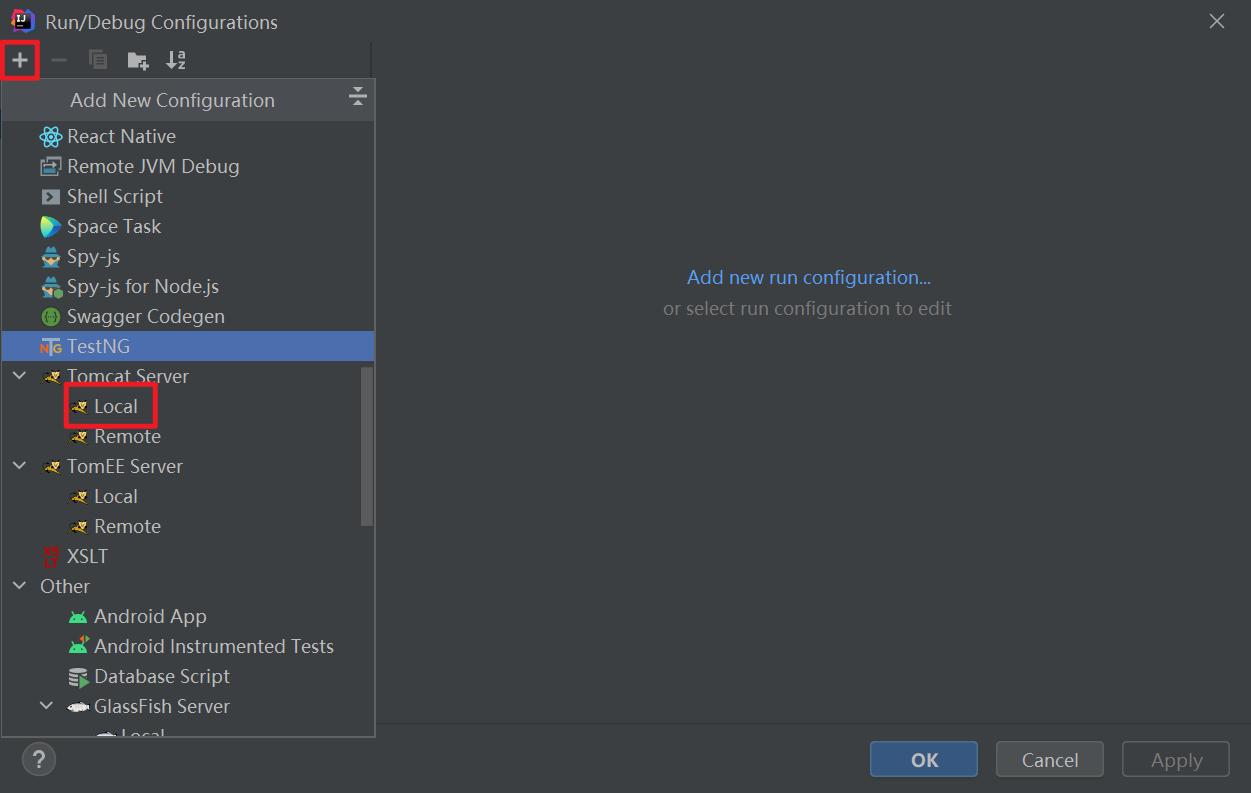Click the Copy Configuration toolbar icon

point(98,60)
